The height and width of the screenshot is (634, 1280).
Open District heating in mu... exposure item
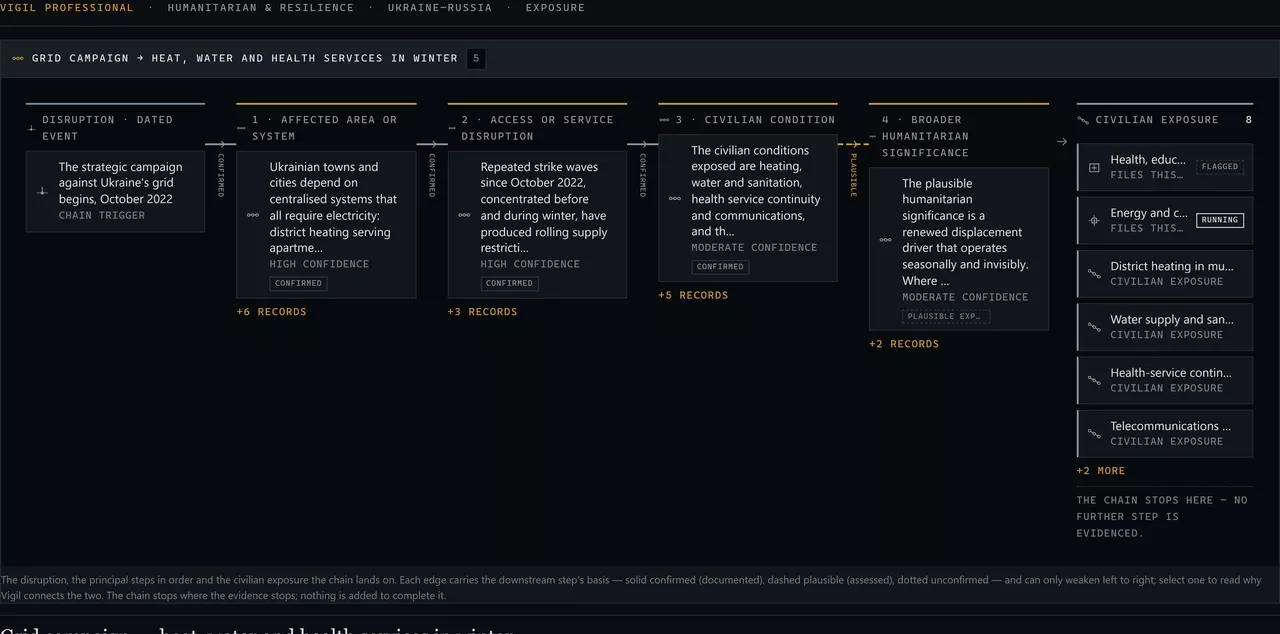point(1165,274)
